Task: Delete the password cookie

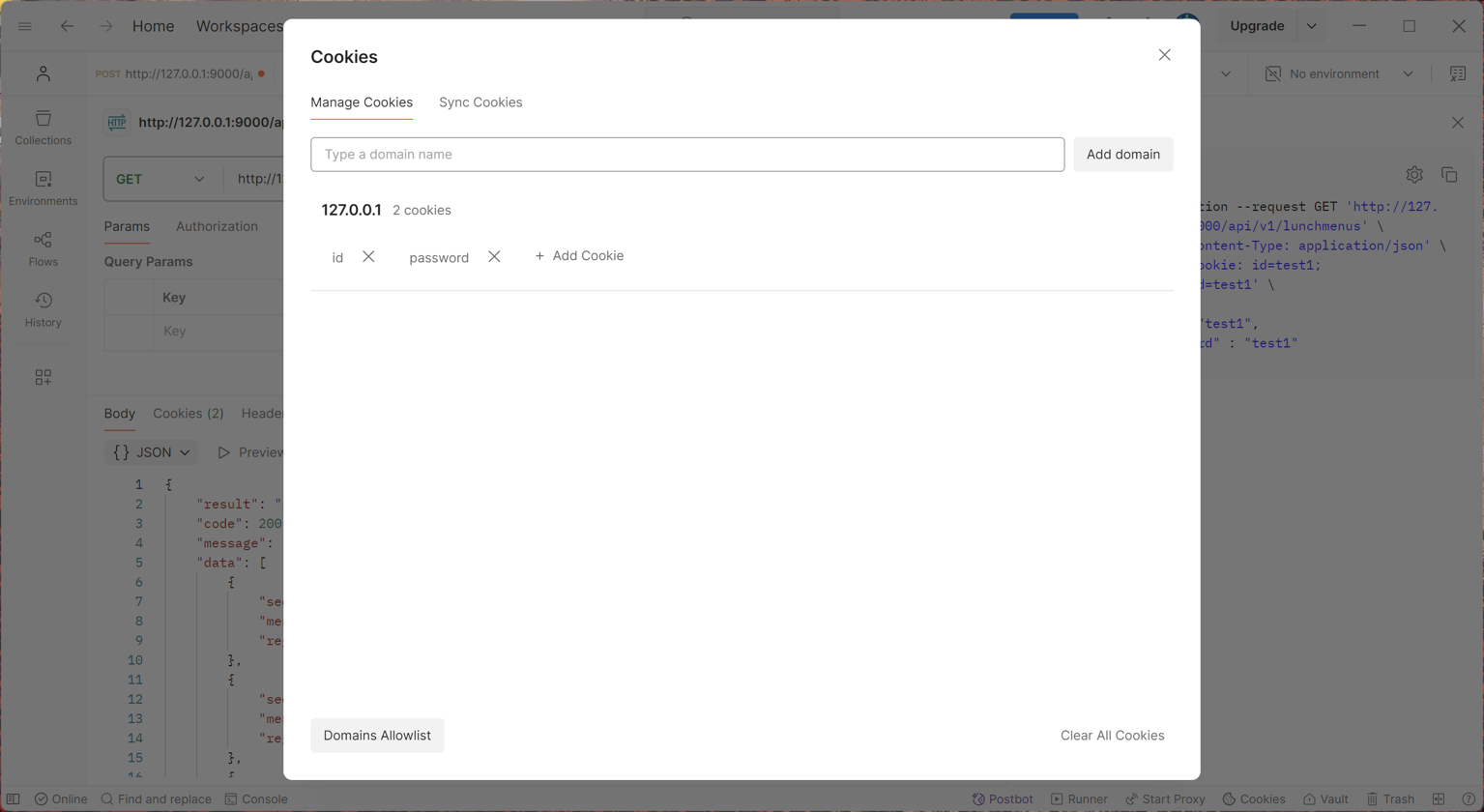Action: (494, 256)
